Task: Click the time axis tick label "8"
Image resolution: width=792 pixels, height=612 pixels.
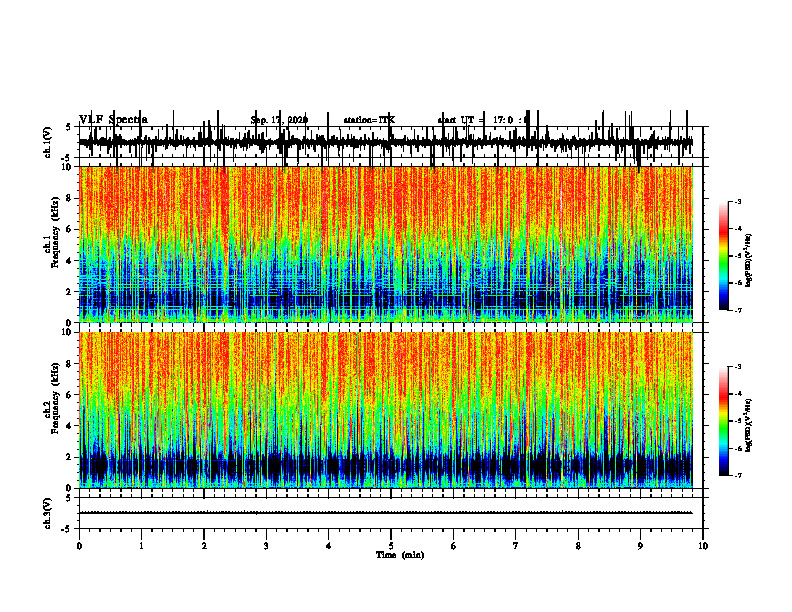Action: [578, 546]
